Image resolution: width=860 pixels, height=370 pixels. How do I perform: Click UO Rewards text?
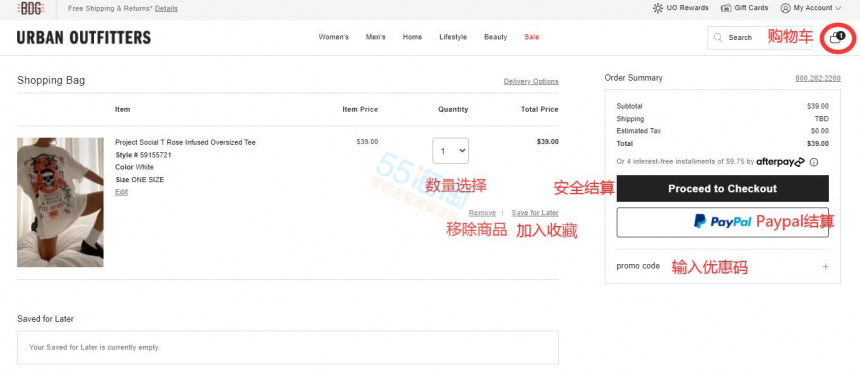point(688,8)
